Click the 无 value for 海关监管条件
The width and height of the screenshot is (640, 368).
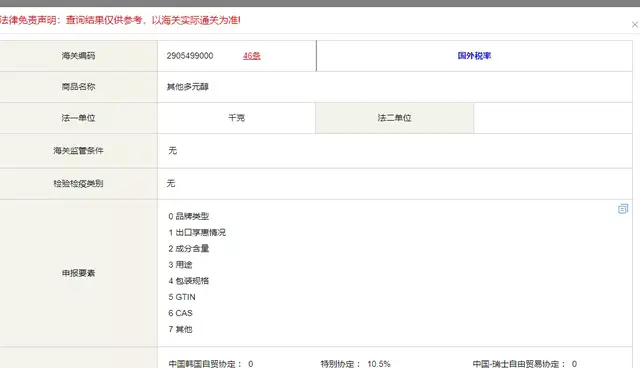point(173,151)
